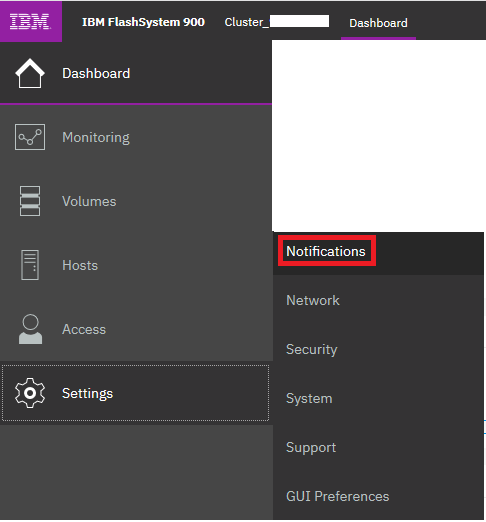Screen dimensions: 486x522
Task: Click the Access user silhouette icon
Action: (x=30, y=329)
